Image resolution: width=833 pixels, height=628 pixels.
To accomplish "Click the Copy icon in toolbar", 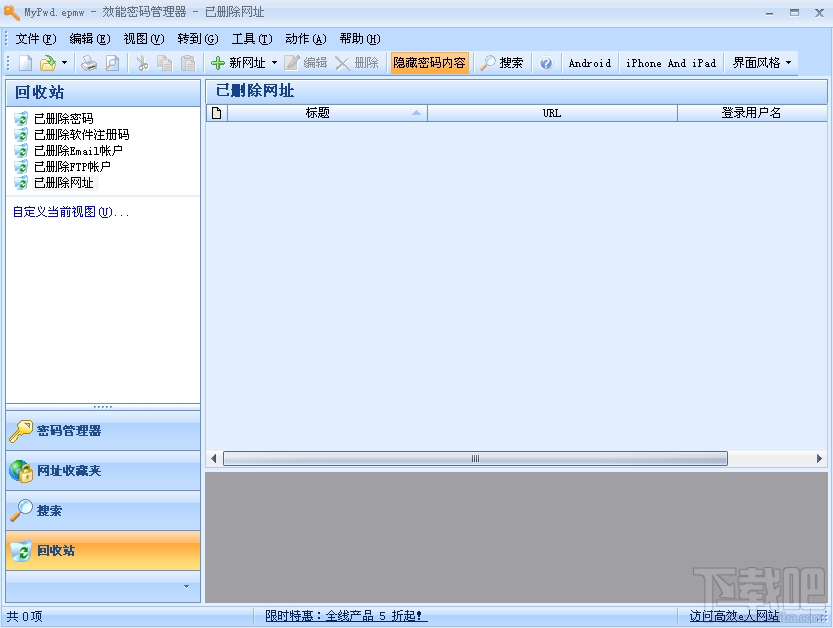I will point(165,63).
